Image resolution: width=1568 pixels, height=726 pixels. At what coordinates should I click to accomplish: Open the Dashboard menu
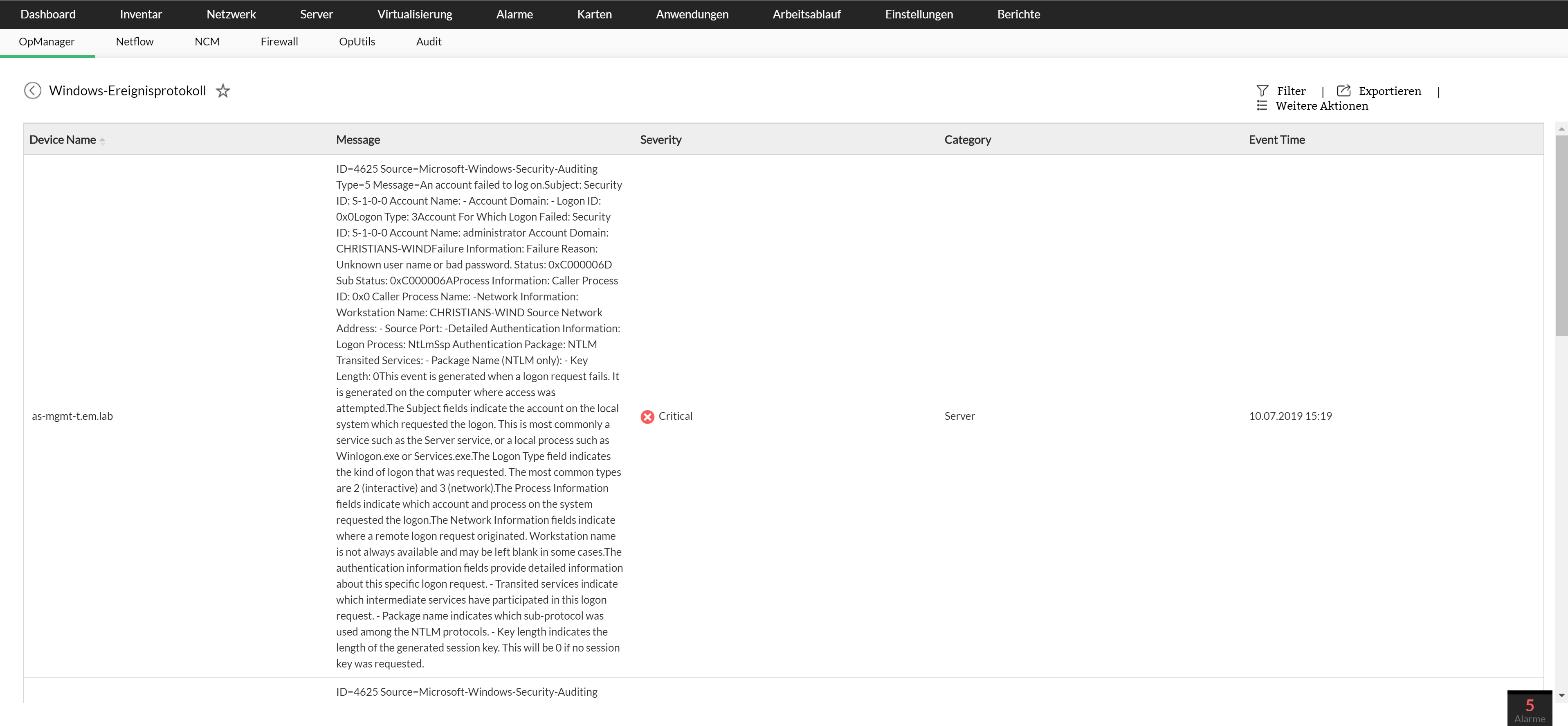point(48,14)
